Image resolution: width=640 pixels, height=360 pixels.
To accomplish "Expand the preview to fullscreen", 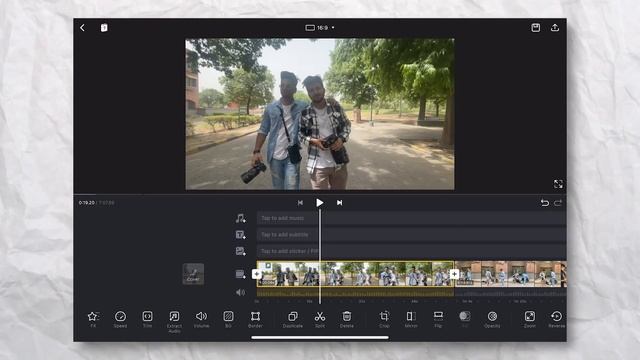I will 558,184.
